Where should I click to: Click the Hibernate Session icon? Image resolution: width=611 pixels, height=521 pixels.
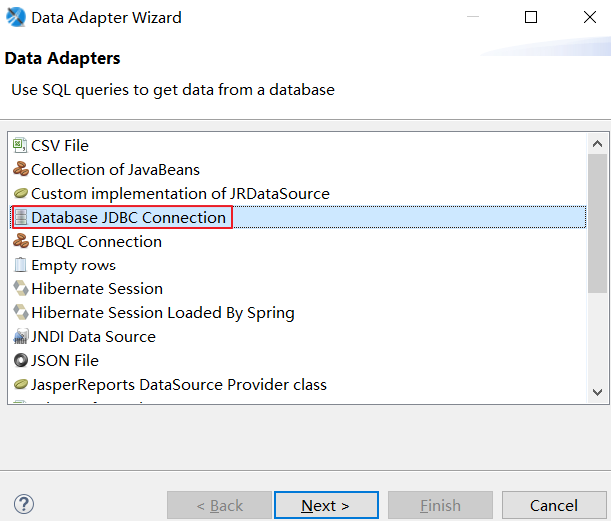point(20,289)
